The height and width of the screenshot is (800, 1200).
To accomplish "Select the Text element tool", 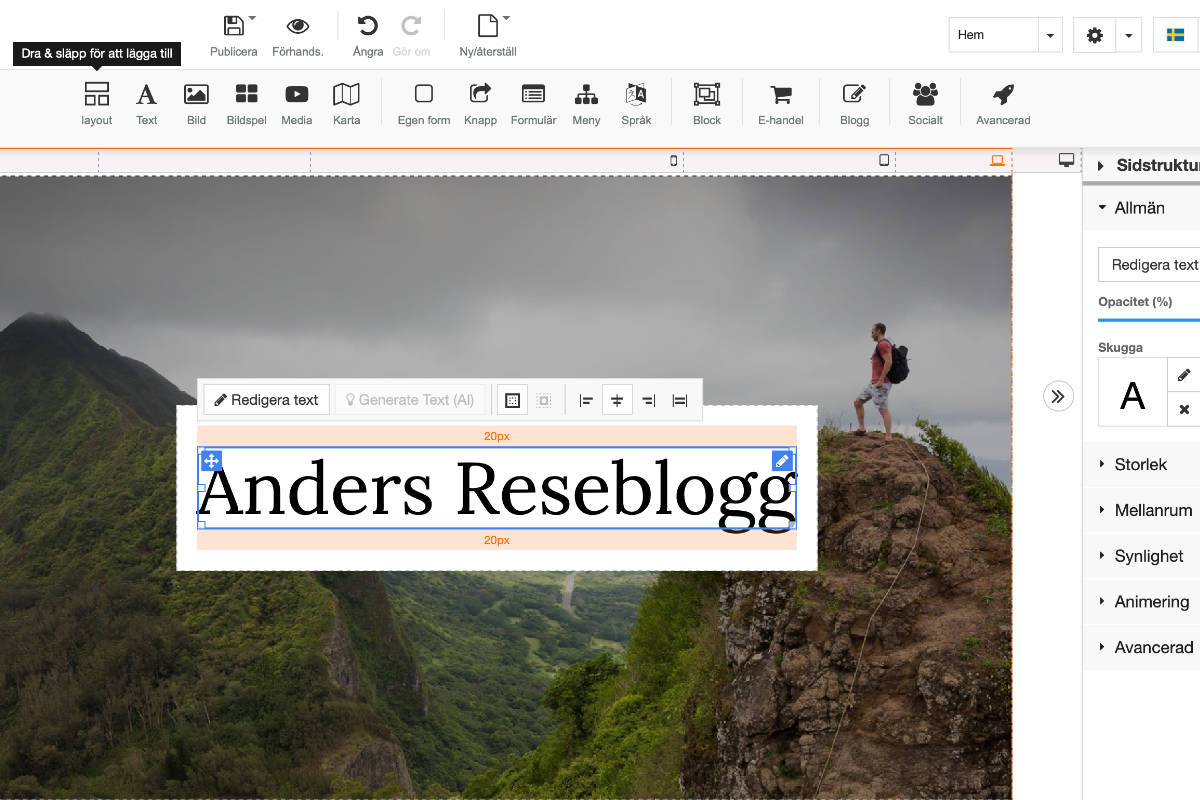I will pyautogui.click(x=147, y=104).
